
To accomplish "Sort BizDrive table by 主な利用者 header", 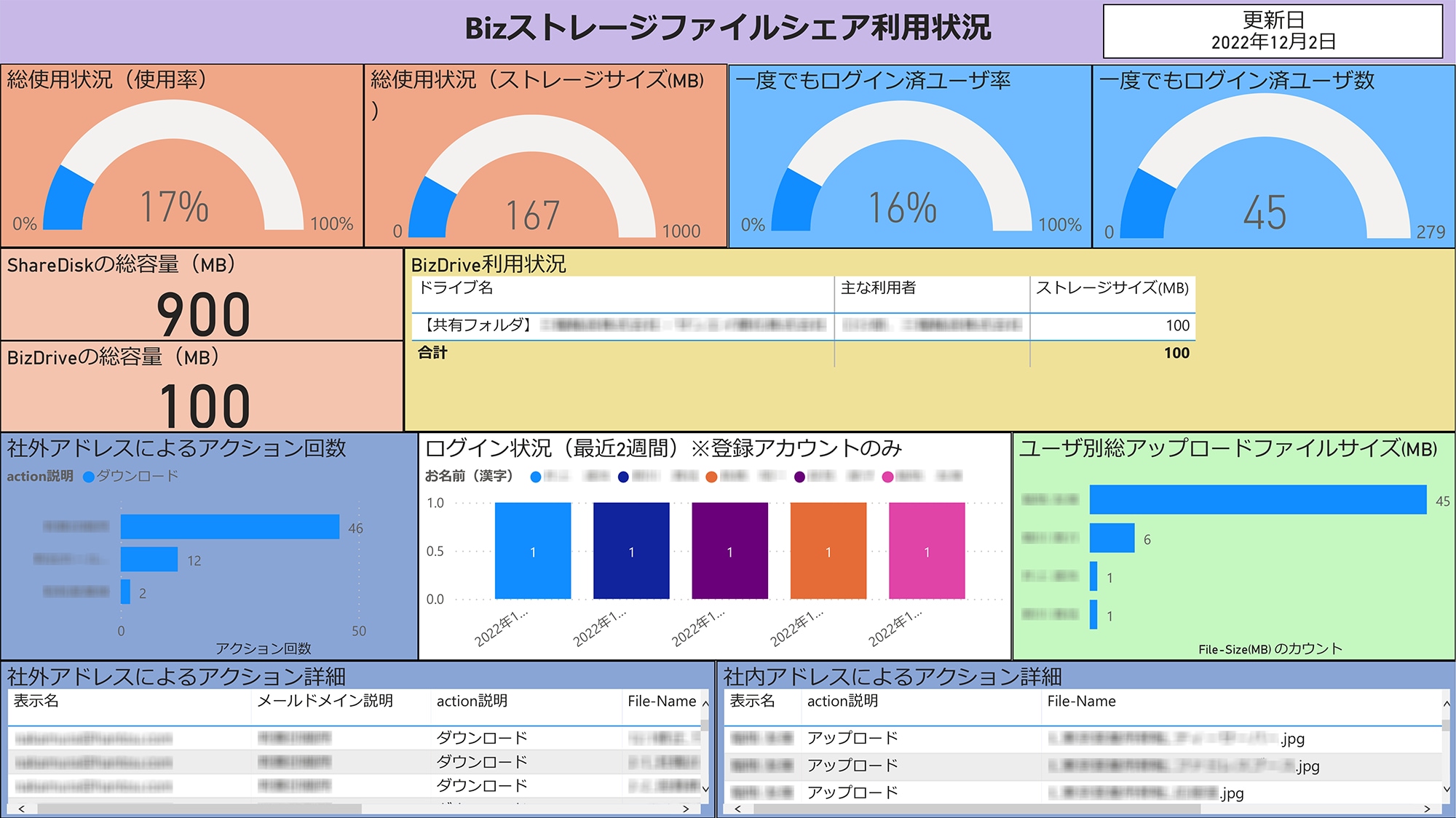I will point(878,287).
